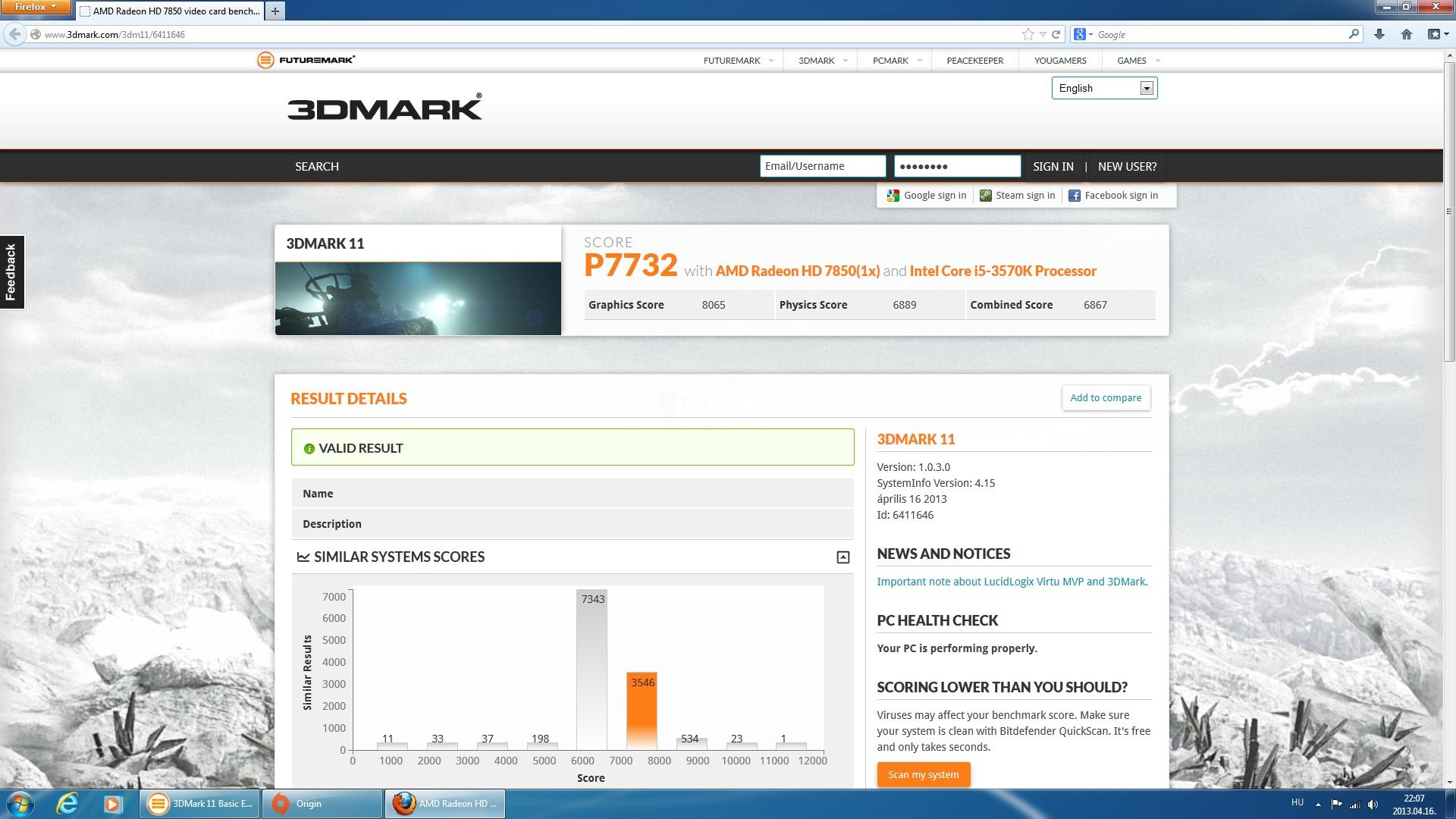The height and width of the screenshot is (819, 1456).
Task: Click the Graphics Score value 8065
Action: point(714,305)
